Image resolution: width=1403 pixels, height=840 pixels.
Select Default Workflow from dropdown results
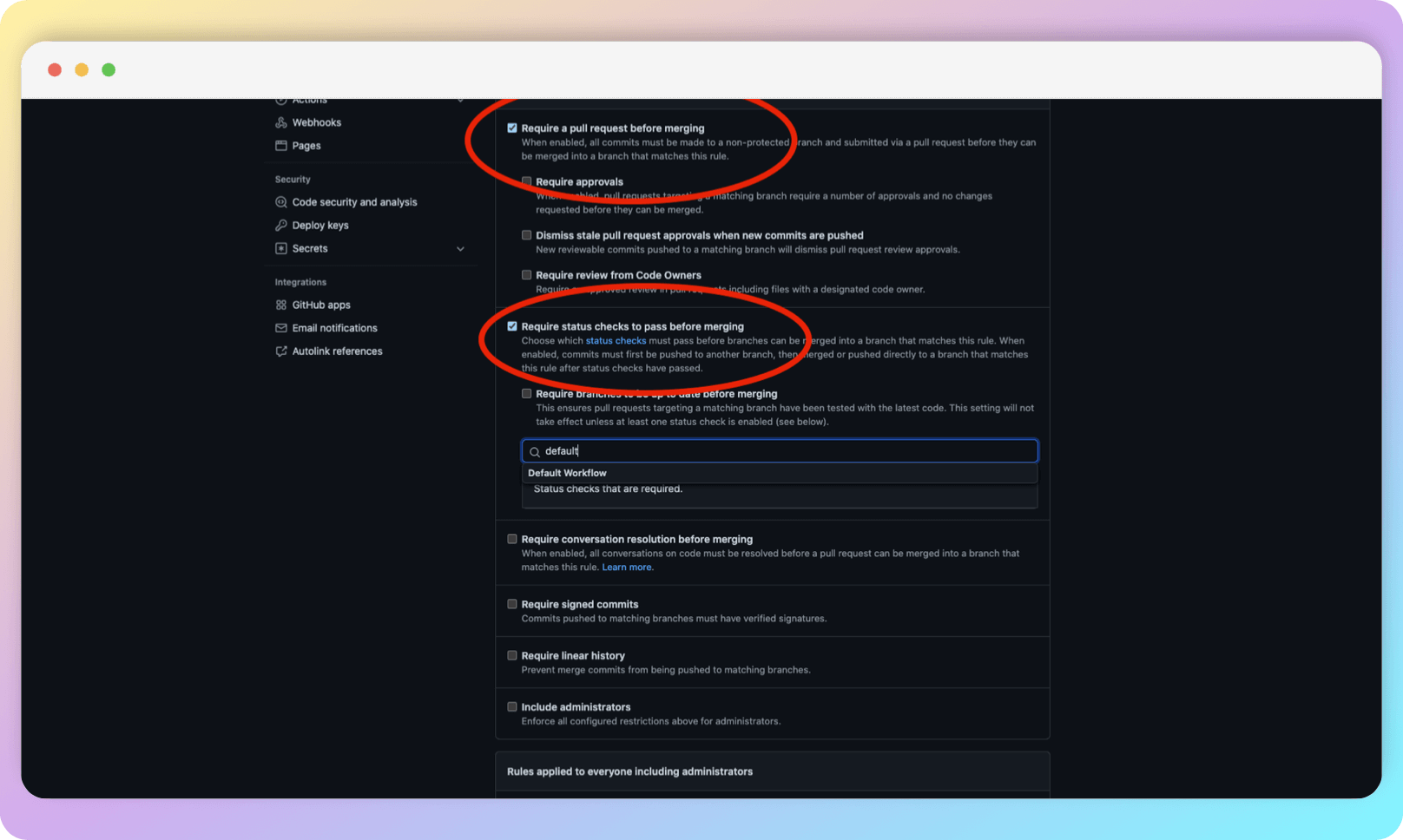click(567, 473)
